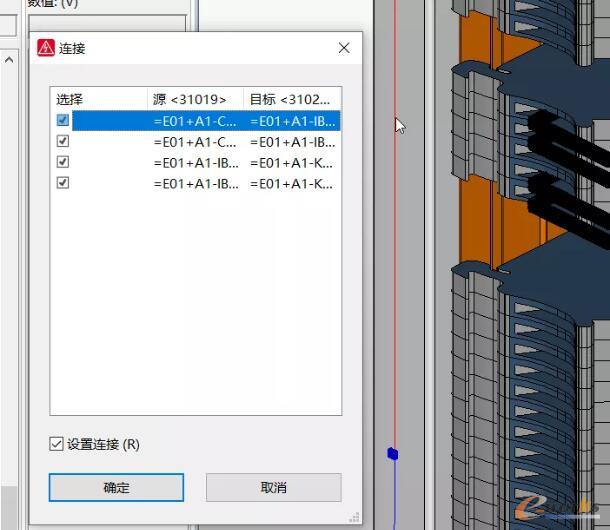Click the up arrow in left panel scrollbar
The width and height of the screenshot is (610, 530).
tap(9, 60)
